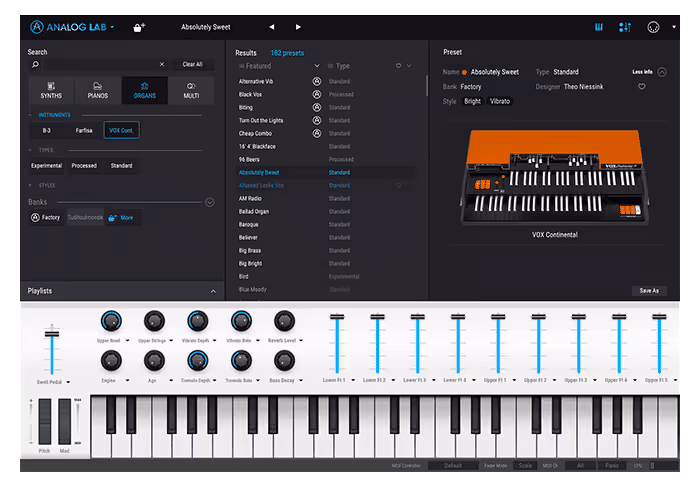
Task: Clear the search field with X
Action: (162, 64)
